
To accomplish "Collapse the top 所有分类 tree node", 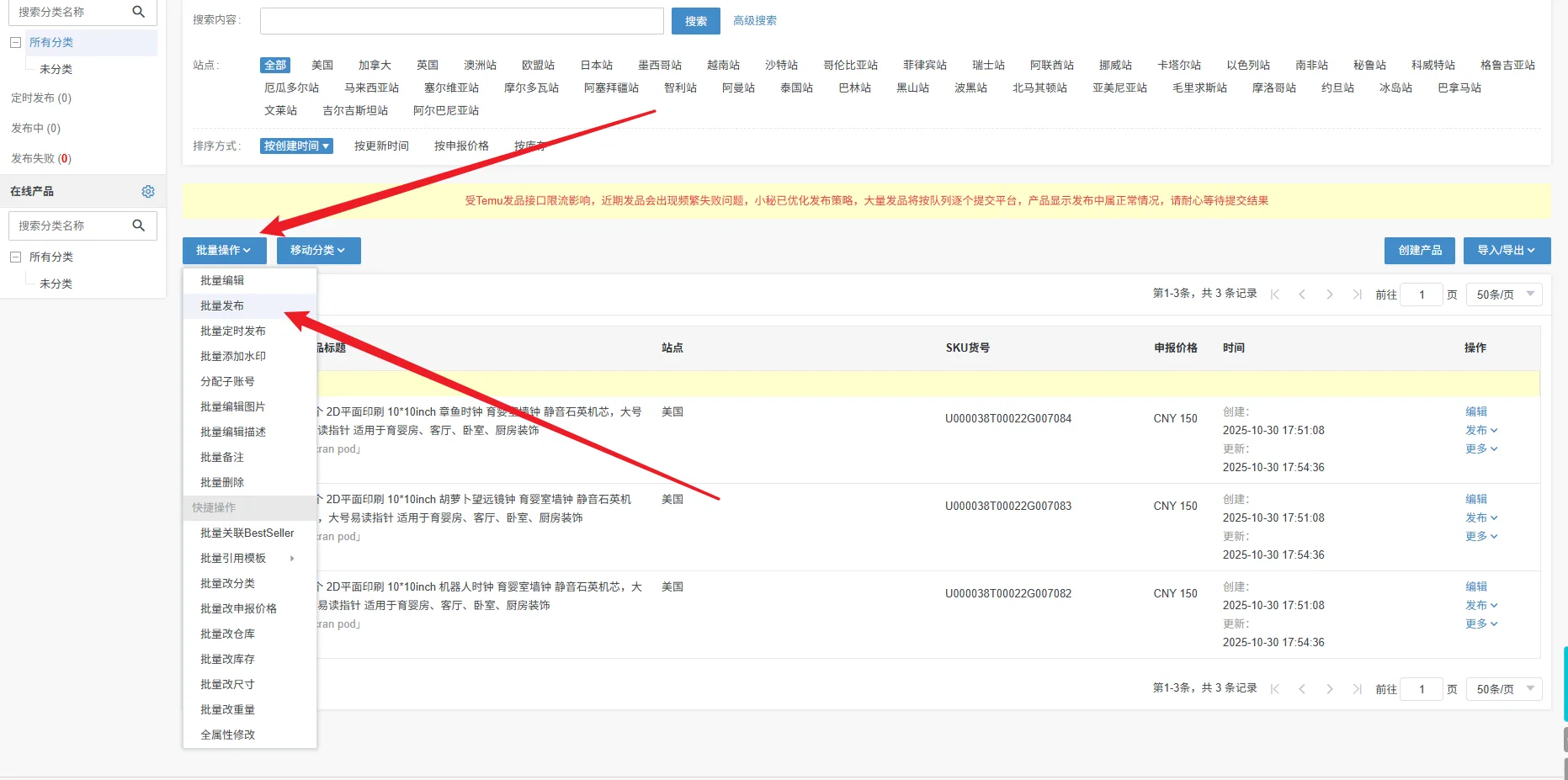I will tap(15, 42).
